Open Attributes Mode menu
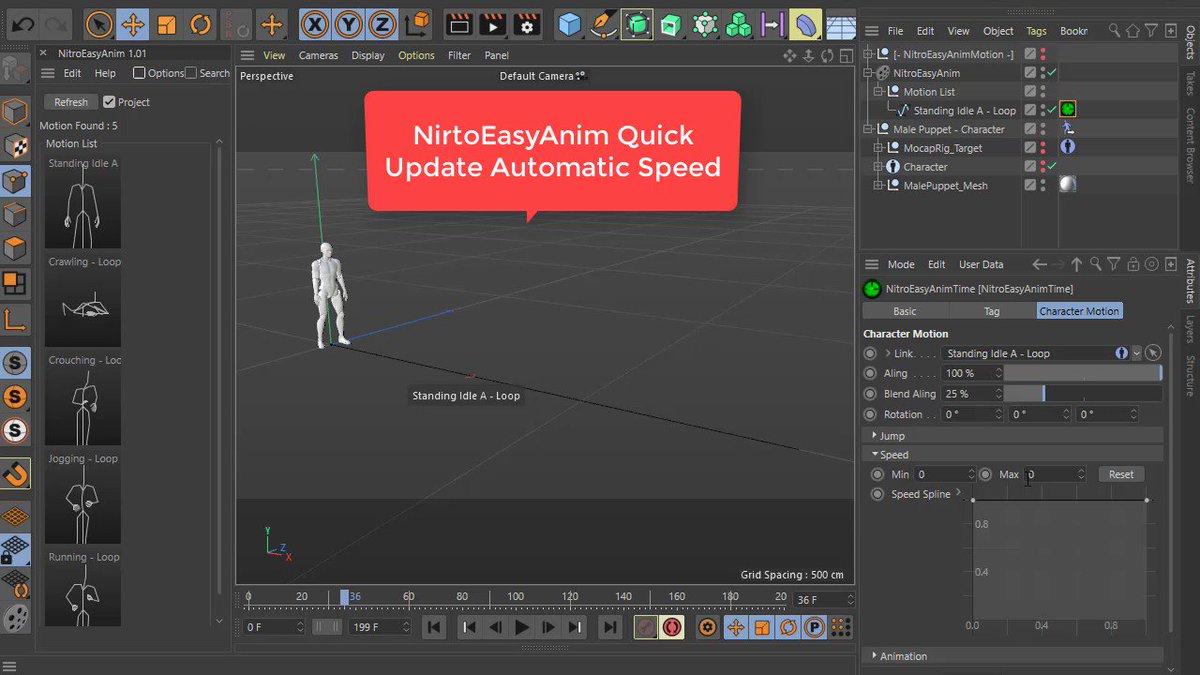Viewport: 1200px width, 675px height. click(x=901, y=264)
